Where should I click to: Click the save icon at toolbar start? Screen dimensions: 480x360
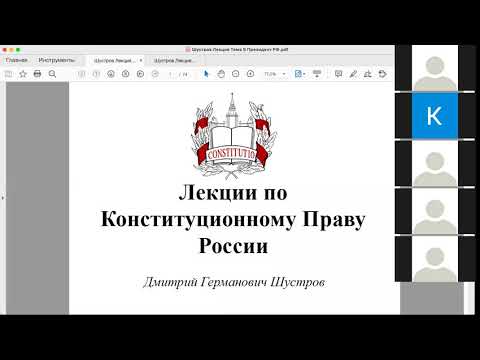coord(8,74)
